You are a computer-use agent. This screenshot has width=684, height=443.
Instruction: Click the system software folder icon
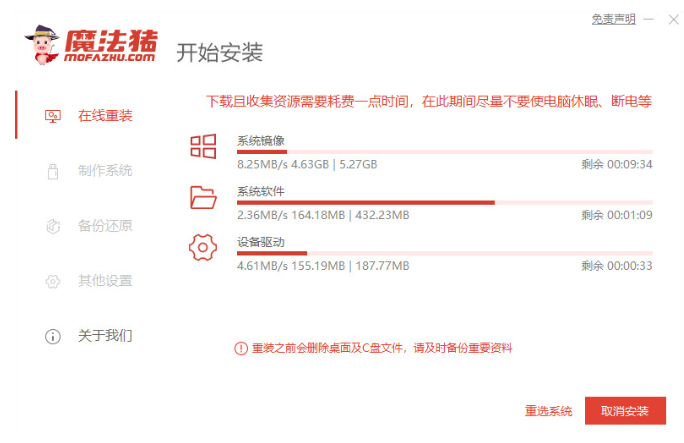(x=203, y=197)
